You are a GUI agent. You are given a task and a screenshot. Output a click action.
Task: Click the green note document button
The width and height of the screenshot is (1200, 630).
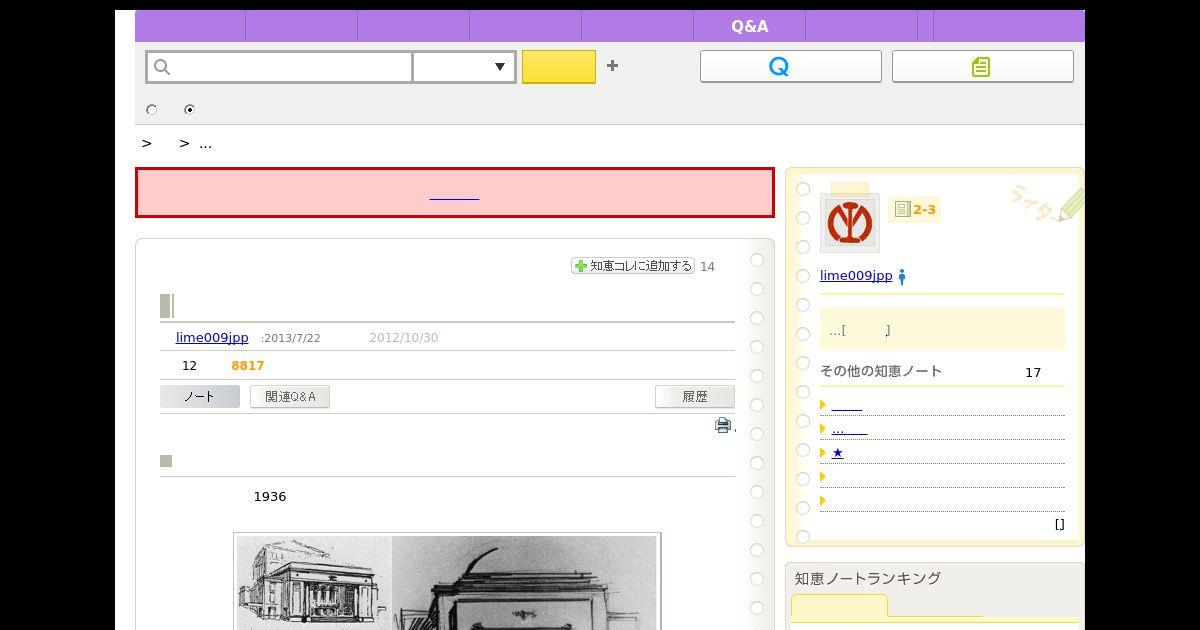click(982, 66)
